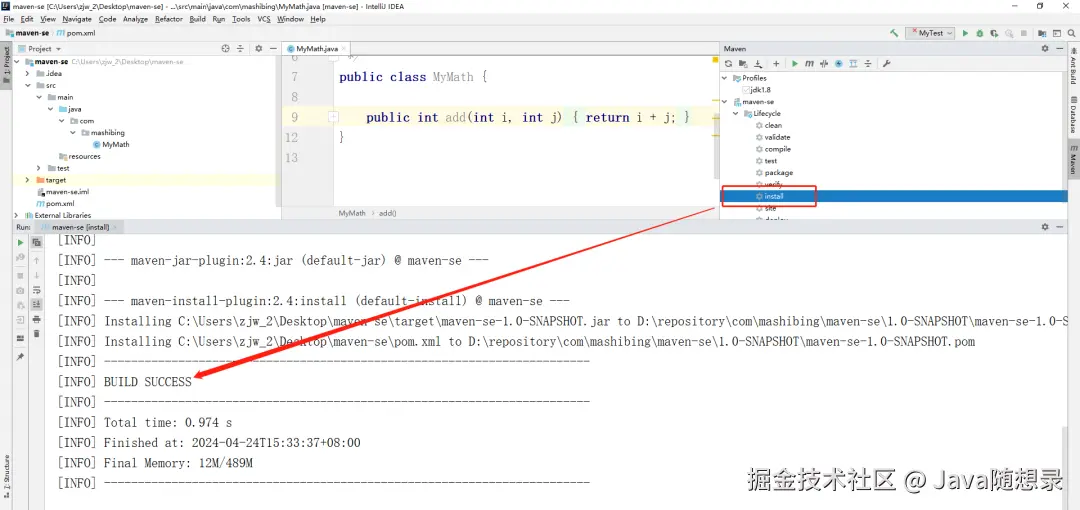
Task: Open Maven settings wrench icon
Action: click(x=886, y=63)
